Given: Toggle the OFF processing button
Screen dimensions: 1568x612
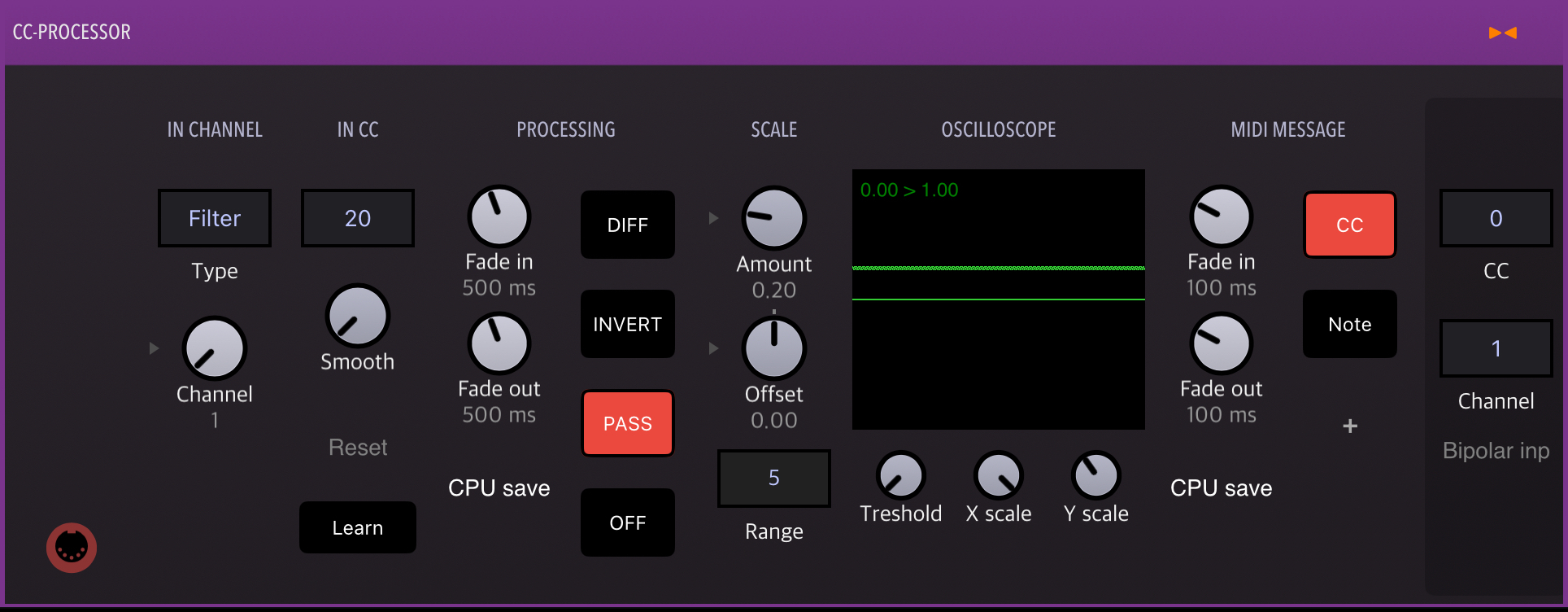Looking at the screenshot, I should click(628, 522).
